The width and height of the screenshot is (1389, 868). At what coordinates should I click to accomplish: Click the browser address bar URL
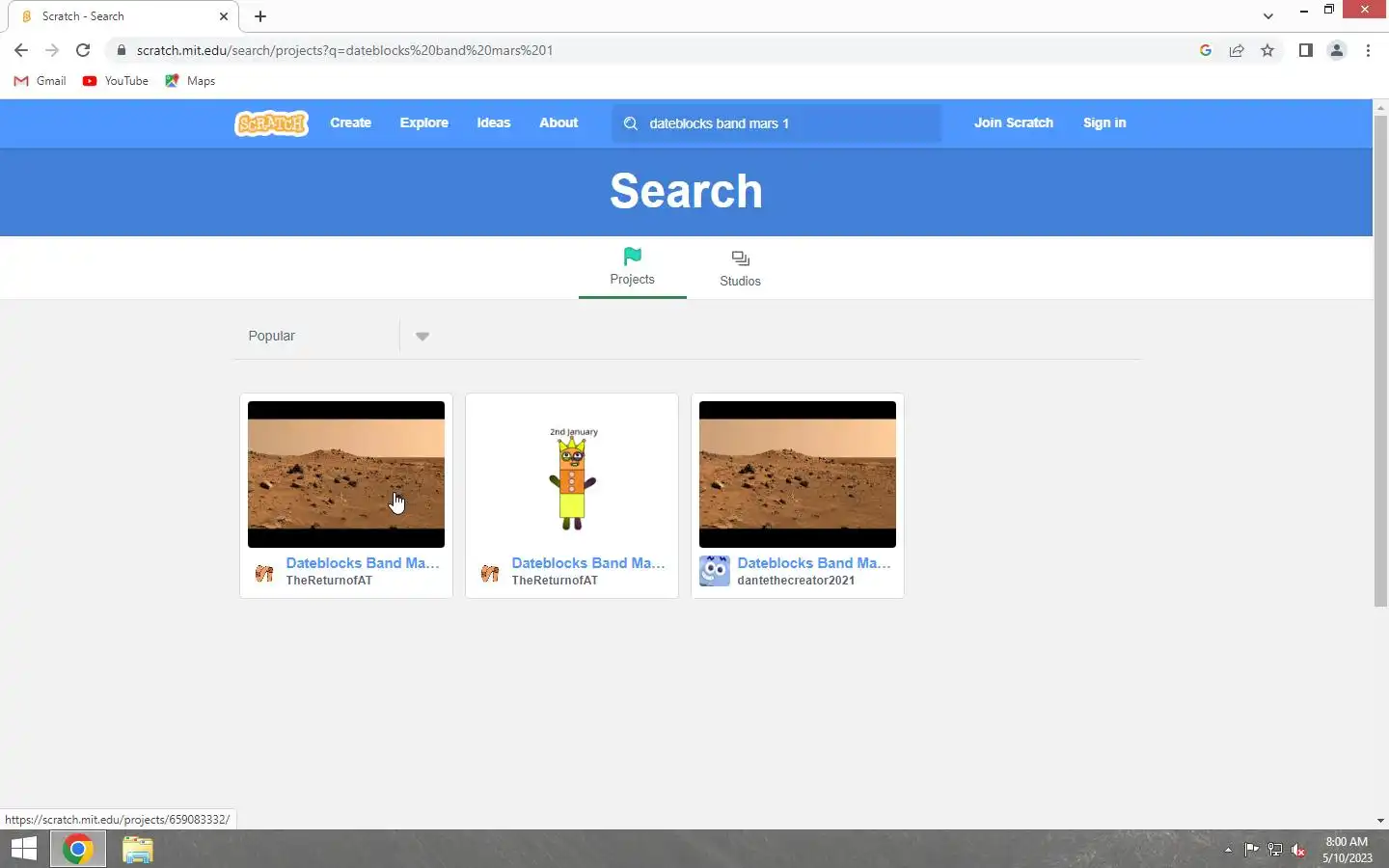344,50
